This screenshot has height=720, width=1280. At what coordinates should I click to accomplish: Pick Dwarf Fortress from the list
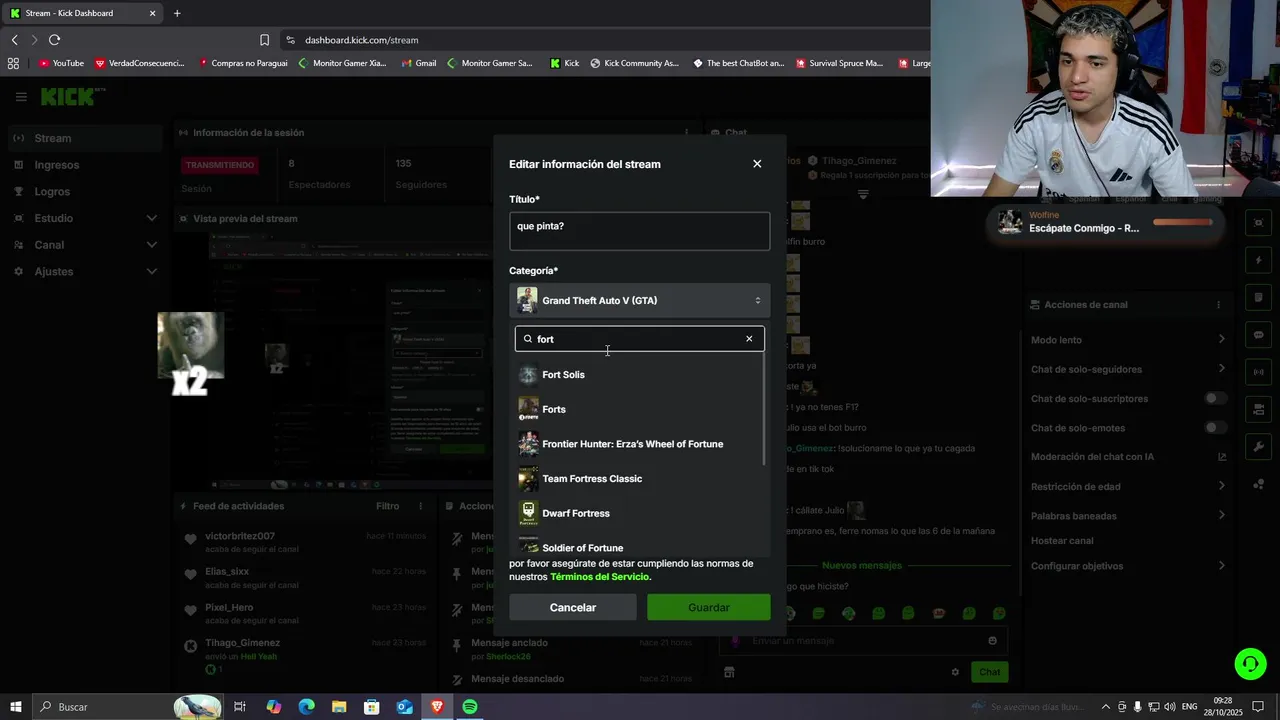639,513
